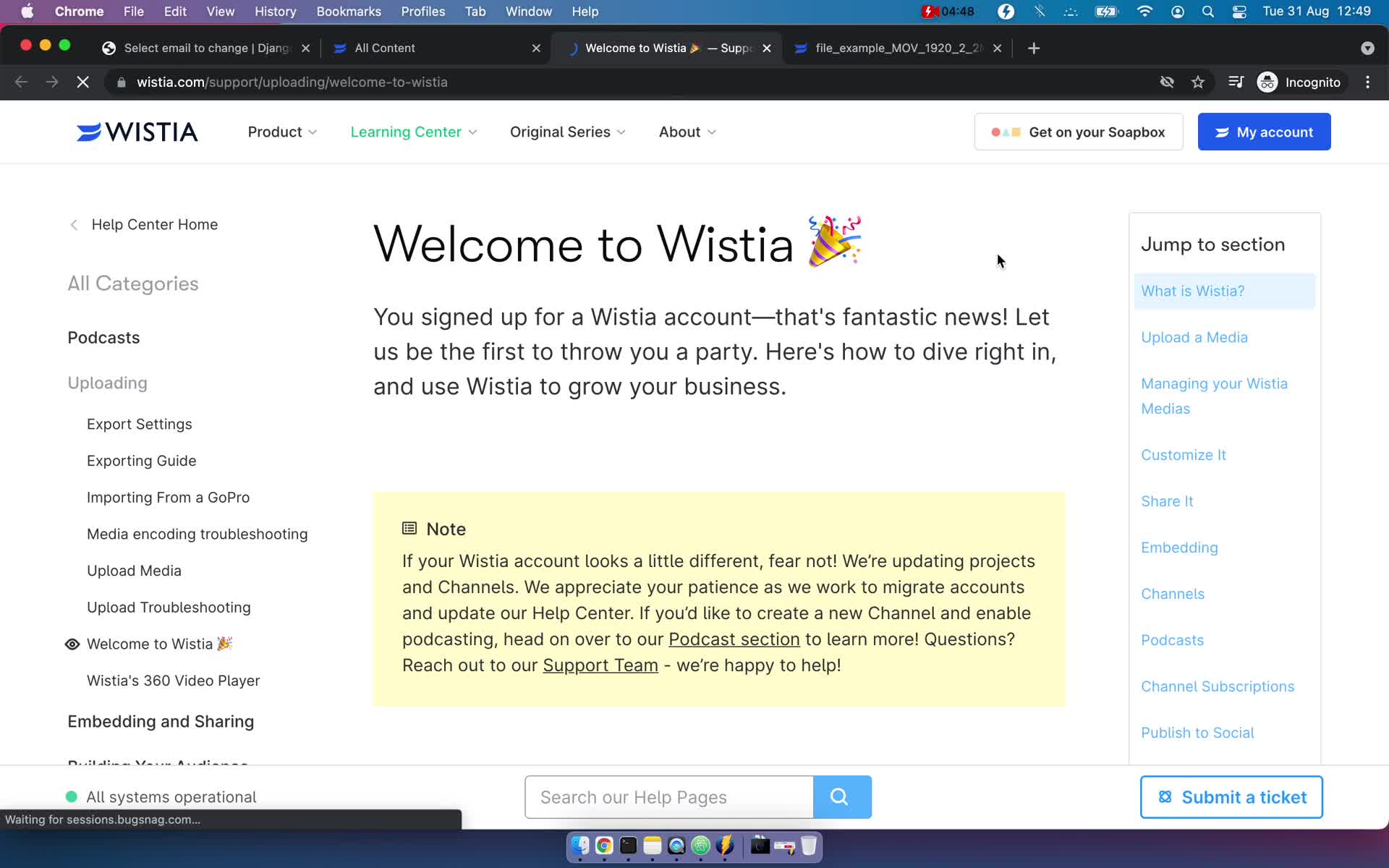Open Upload Troubleshooting article
Viewport: 1389px width, 868px height.
pos(169,608)
